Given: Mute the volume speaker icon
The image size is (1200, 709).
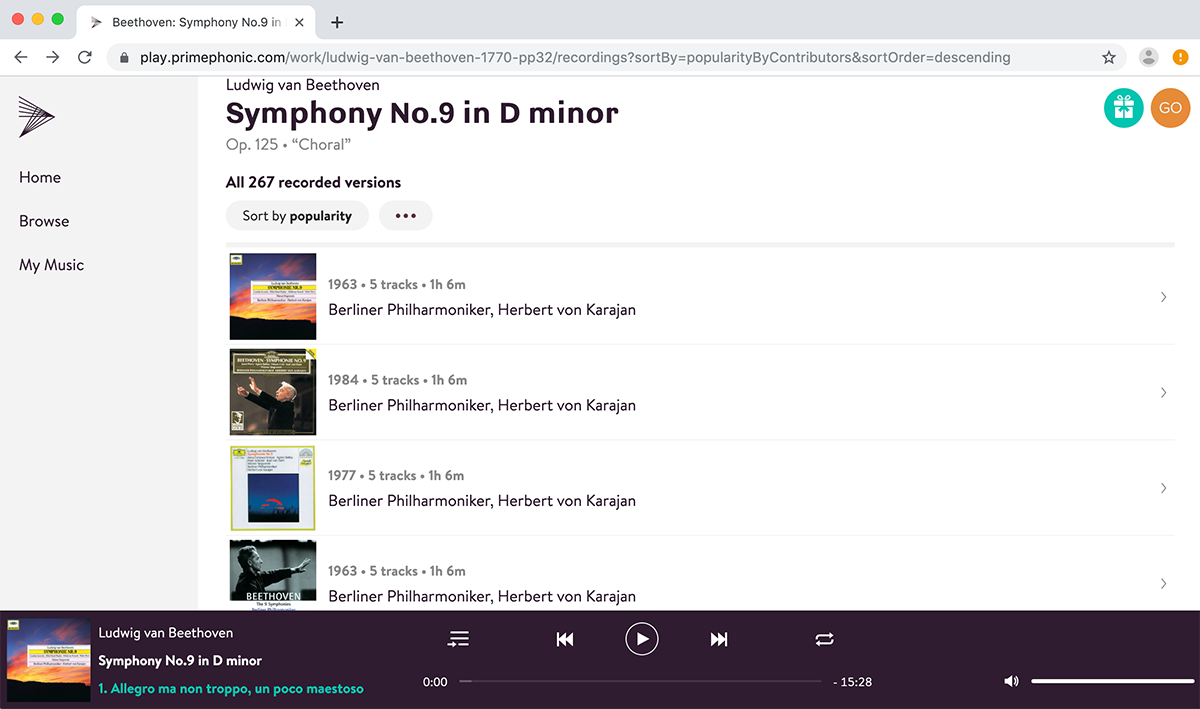Looking at the screenshot, I should [x=1011, y=681].
